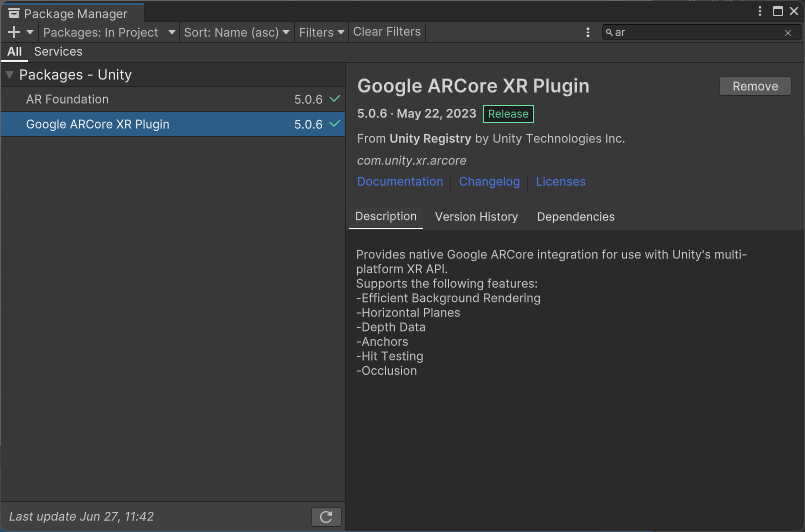Open the Packages: In Project dropdown
This screenshot has height=532, width=805.
point(109,32)
